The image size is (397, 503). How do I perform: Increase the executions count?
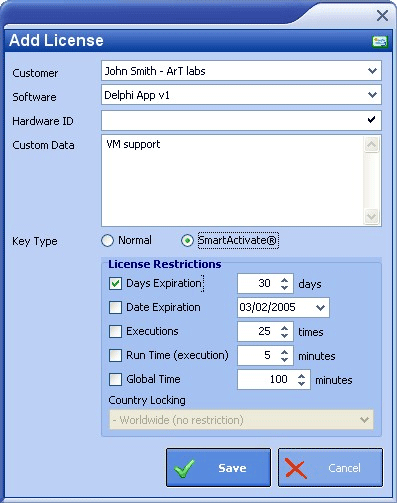(284, 328)
